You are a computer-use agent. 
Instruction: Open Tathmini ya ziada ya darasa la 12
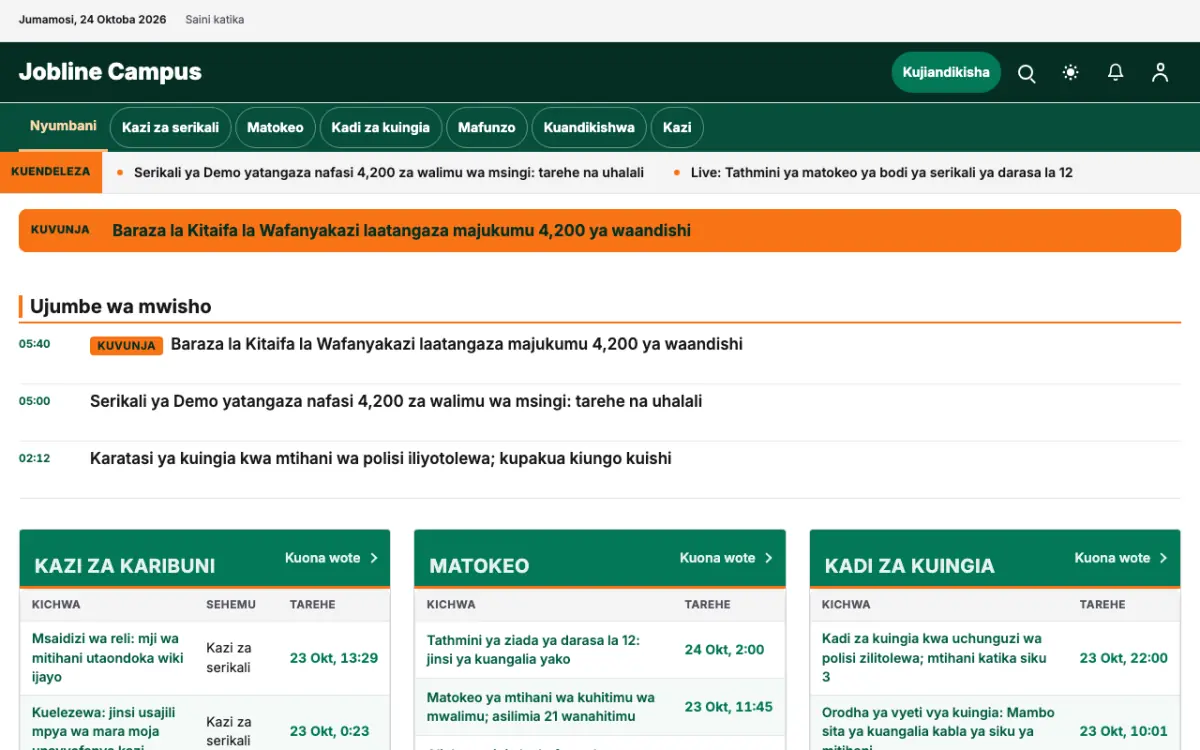534,649
